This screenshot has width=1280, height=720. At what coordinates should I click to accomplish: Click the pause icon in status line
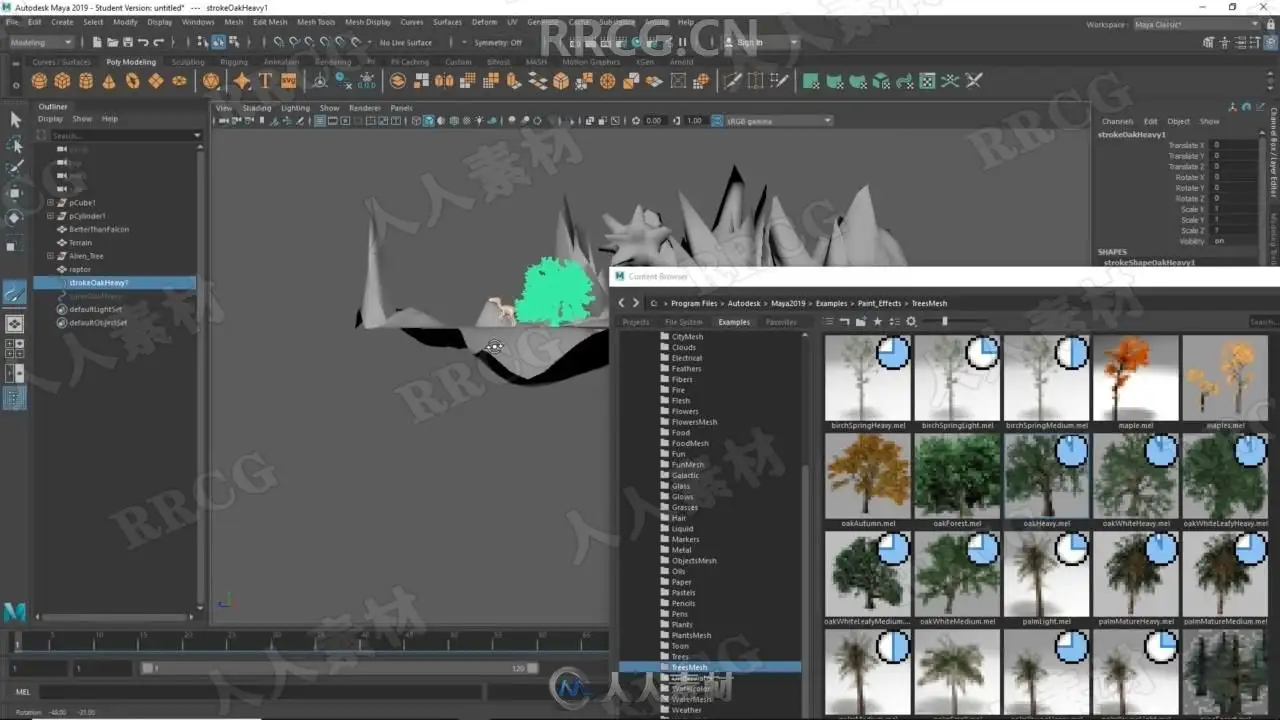point(684,42)
